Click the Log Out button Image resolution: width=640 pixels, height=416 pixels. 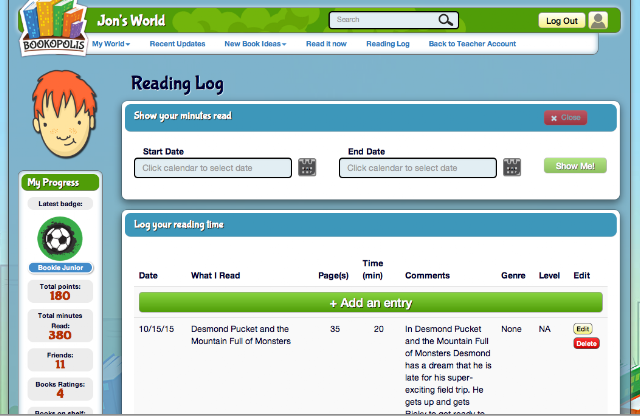(562, 21)
